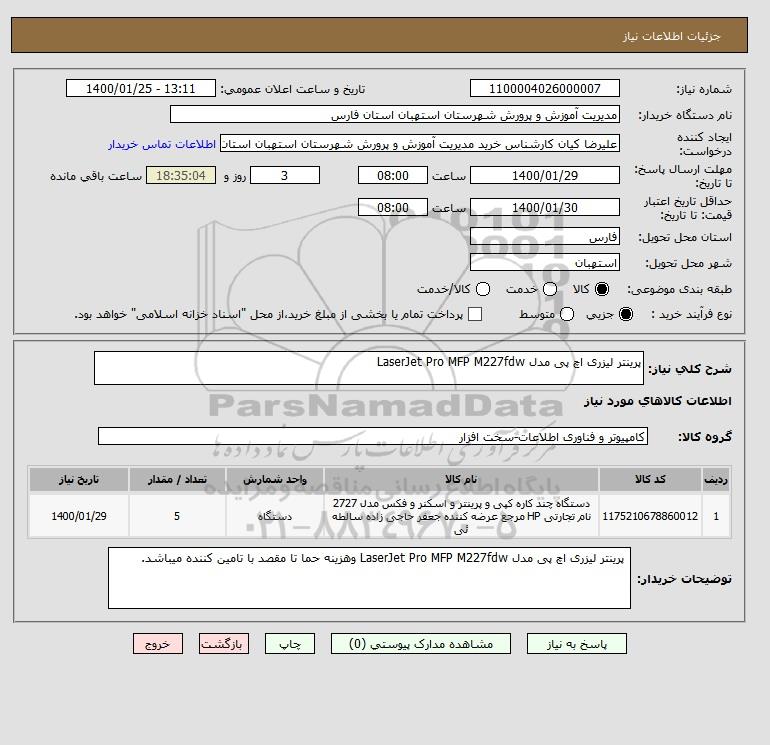Click announcement date field 1400/01/25 - 13:11
The image size is (770, 745).
point(141,88)
